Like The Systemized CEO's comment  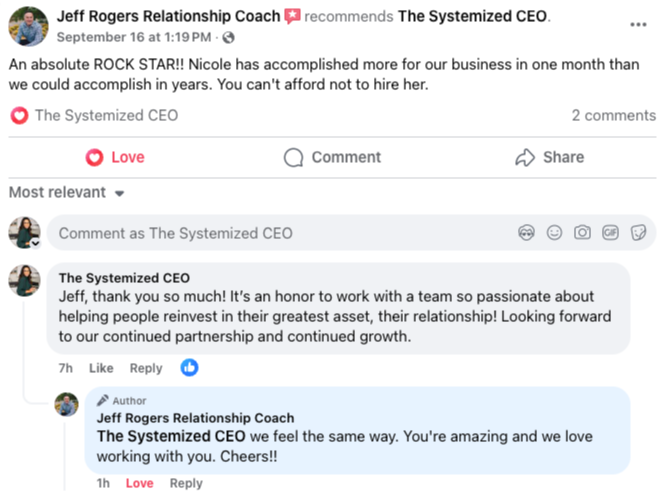coord(101,368)
